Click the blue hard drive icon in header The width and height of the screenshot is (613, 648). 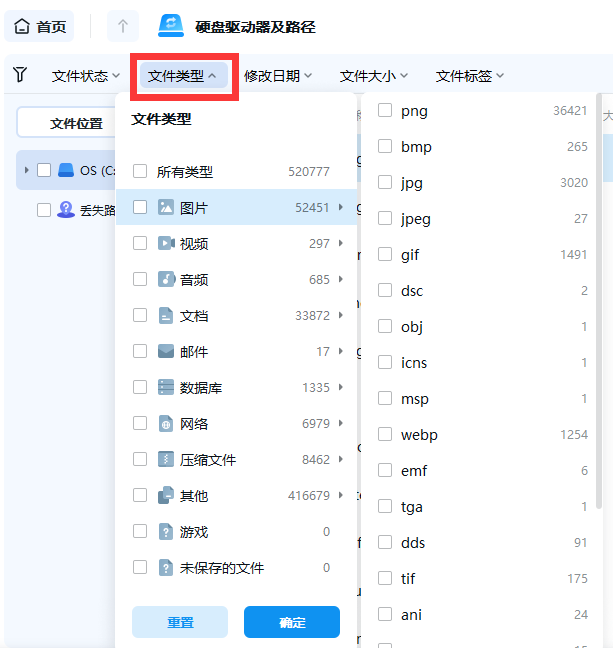point(171,26)
